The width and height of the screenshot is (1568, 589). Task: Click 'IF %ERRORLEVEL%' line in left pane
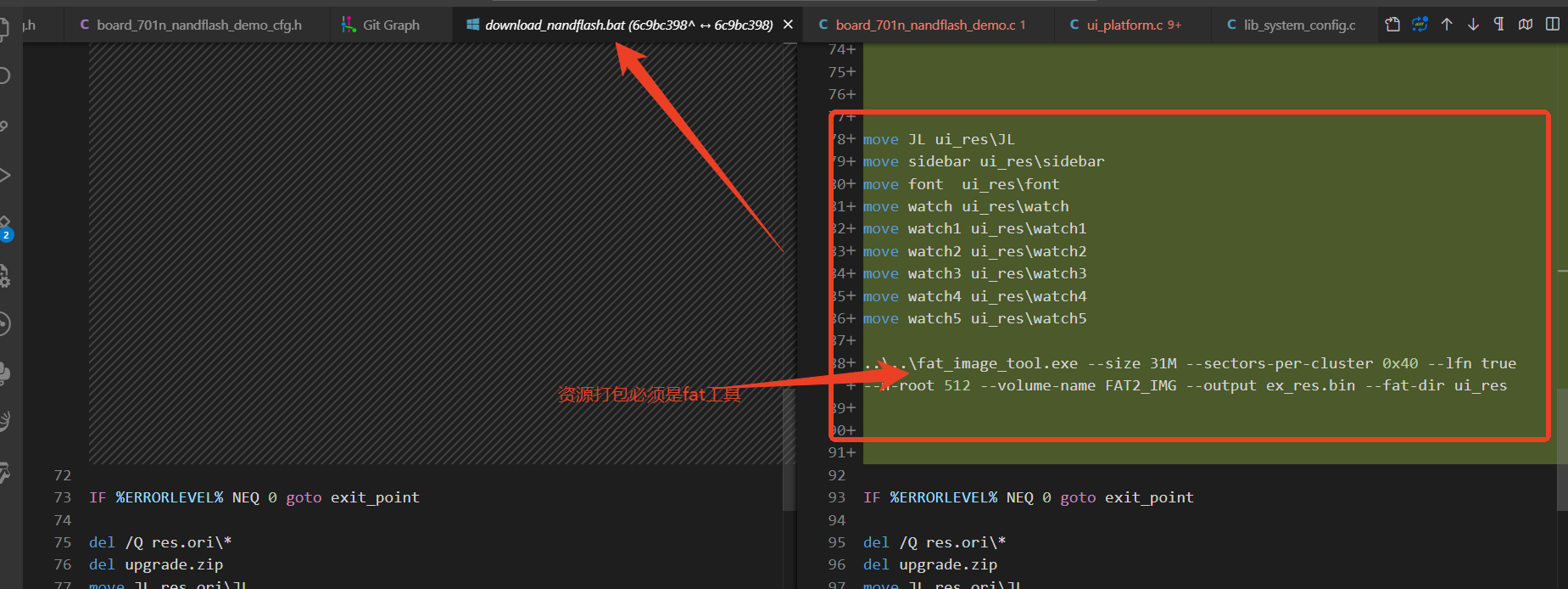tap(254, 497)
